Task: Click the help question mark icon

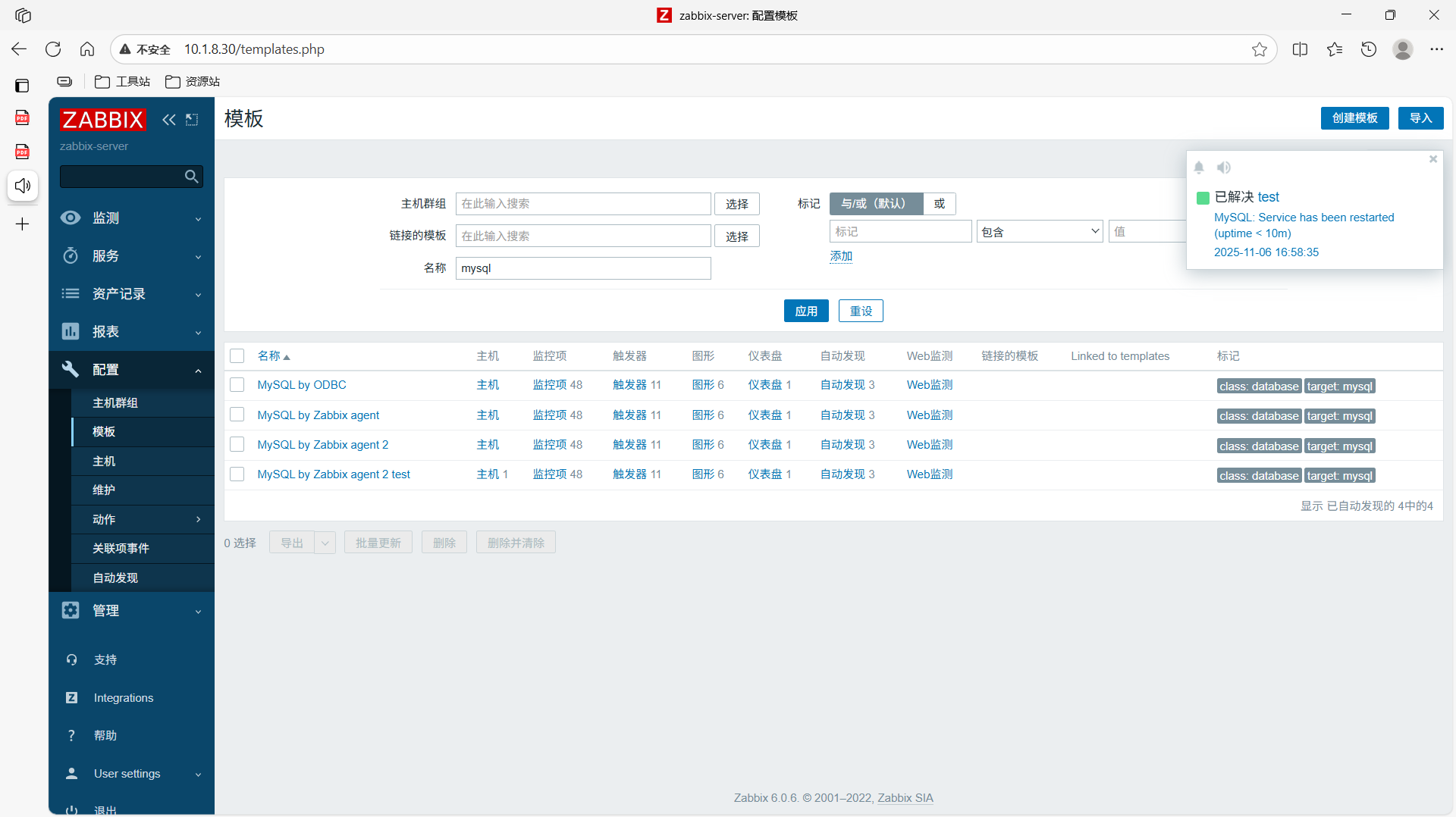Action: (71, 736)
